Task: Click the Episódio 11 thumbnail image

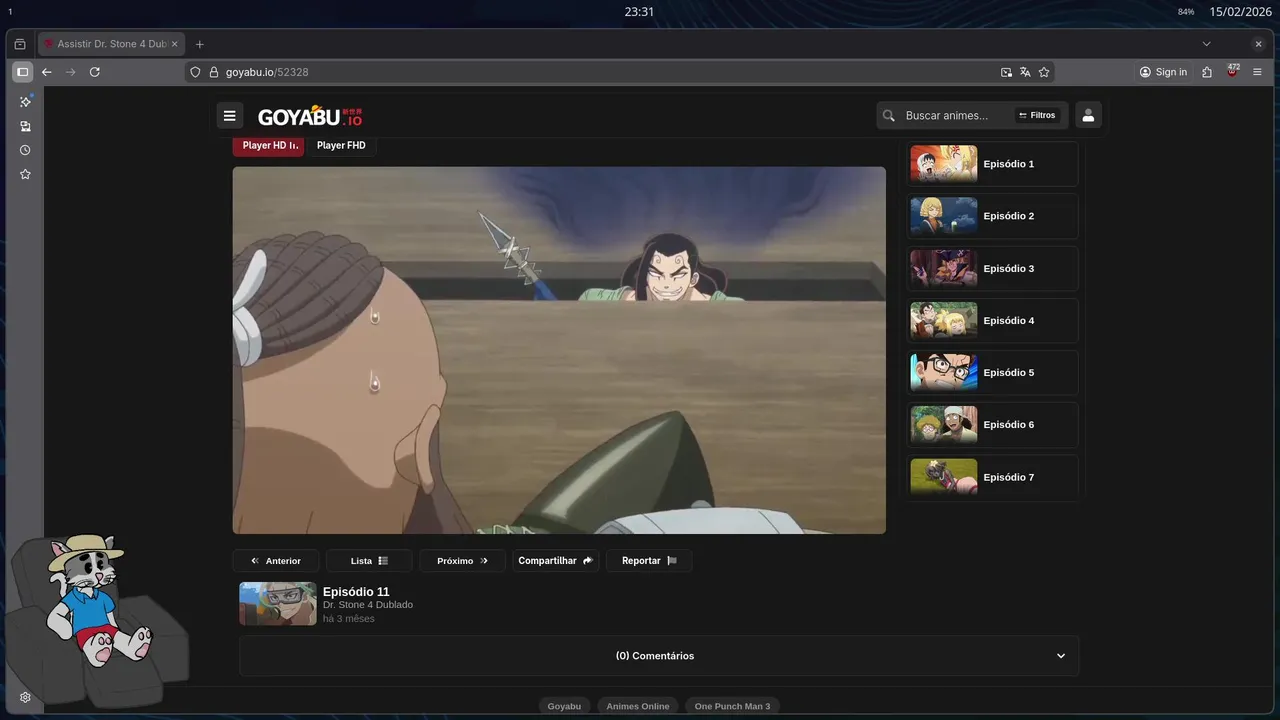Action: [x=278, y=604]
